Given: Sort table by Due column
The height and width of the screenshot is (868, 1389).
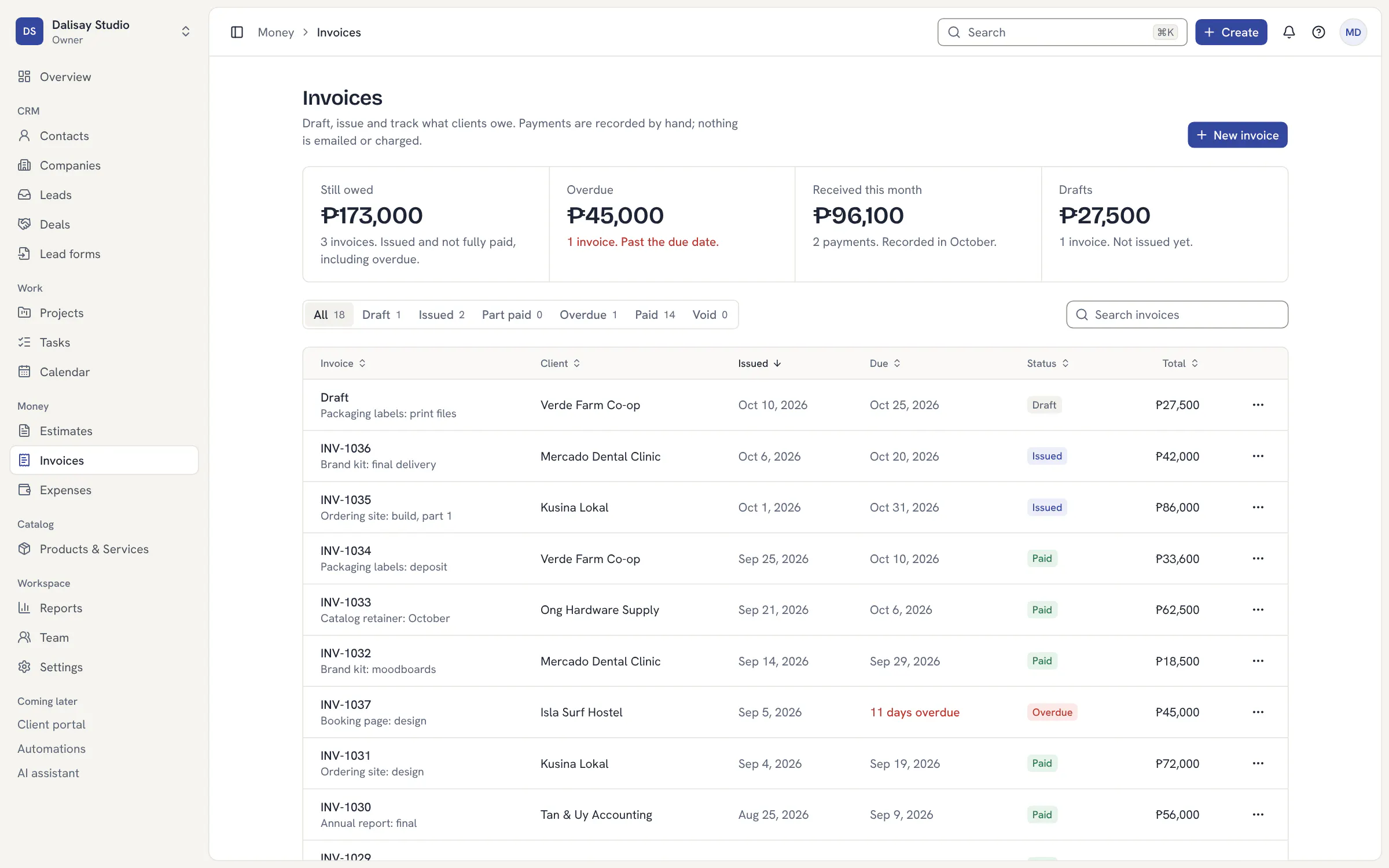Looking at the screenshot, I should (885, 363).
